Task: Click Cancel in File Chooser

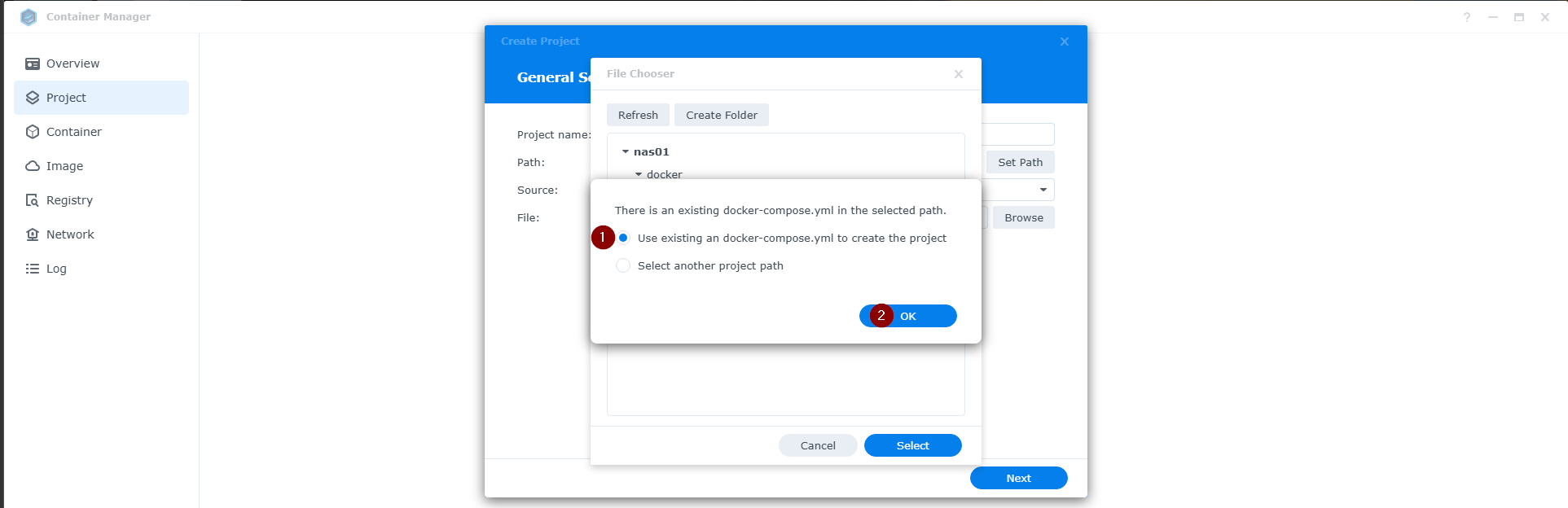Action: pos(818,445)
